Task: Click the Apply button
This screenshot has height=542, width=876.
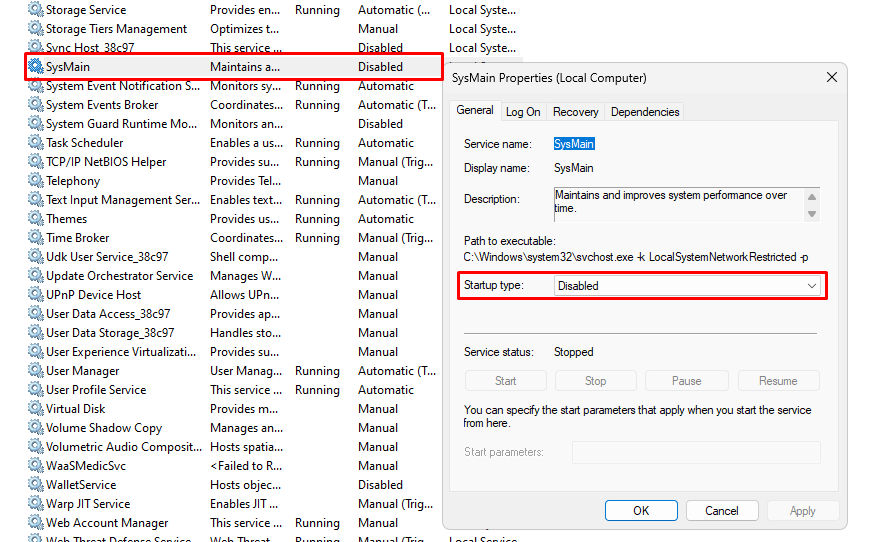Action: pyautogui.click(x=802, y=511)
